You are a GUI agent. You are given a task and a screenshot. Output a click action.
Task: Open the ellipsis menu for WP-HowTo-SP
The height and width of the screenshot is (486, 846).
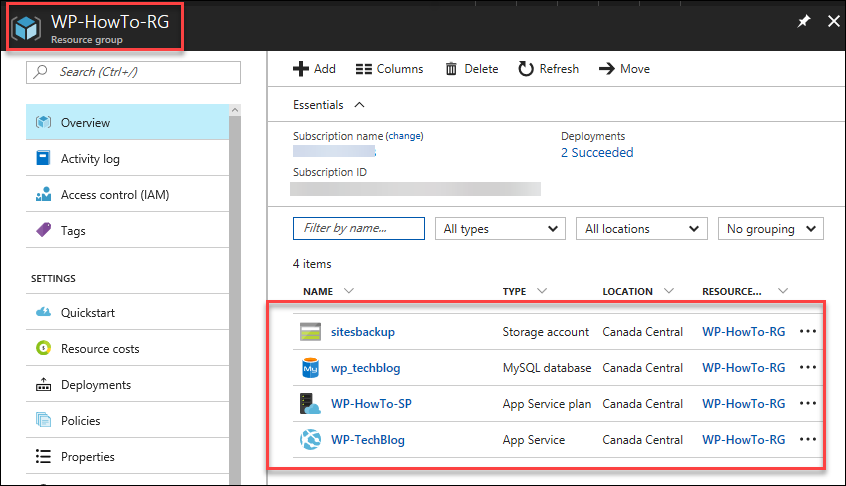click(x=808, y=403)
